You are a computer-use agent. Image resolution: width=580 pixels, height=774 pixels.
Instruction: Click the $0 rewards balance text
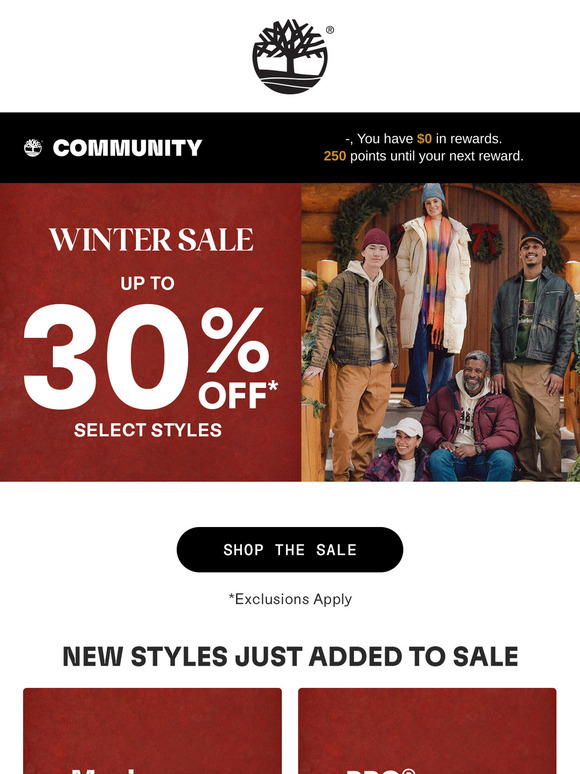click(424, 139)
